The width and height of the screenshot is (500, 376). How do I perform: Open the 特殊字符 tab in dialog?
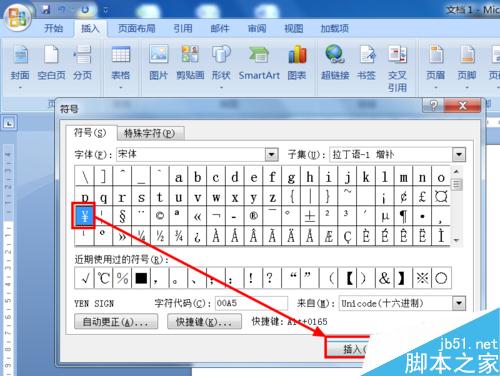(x=150, y=133)
